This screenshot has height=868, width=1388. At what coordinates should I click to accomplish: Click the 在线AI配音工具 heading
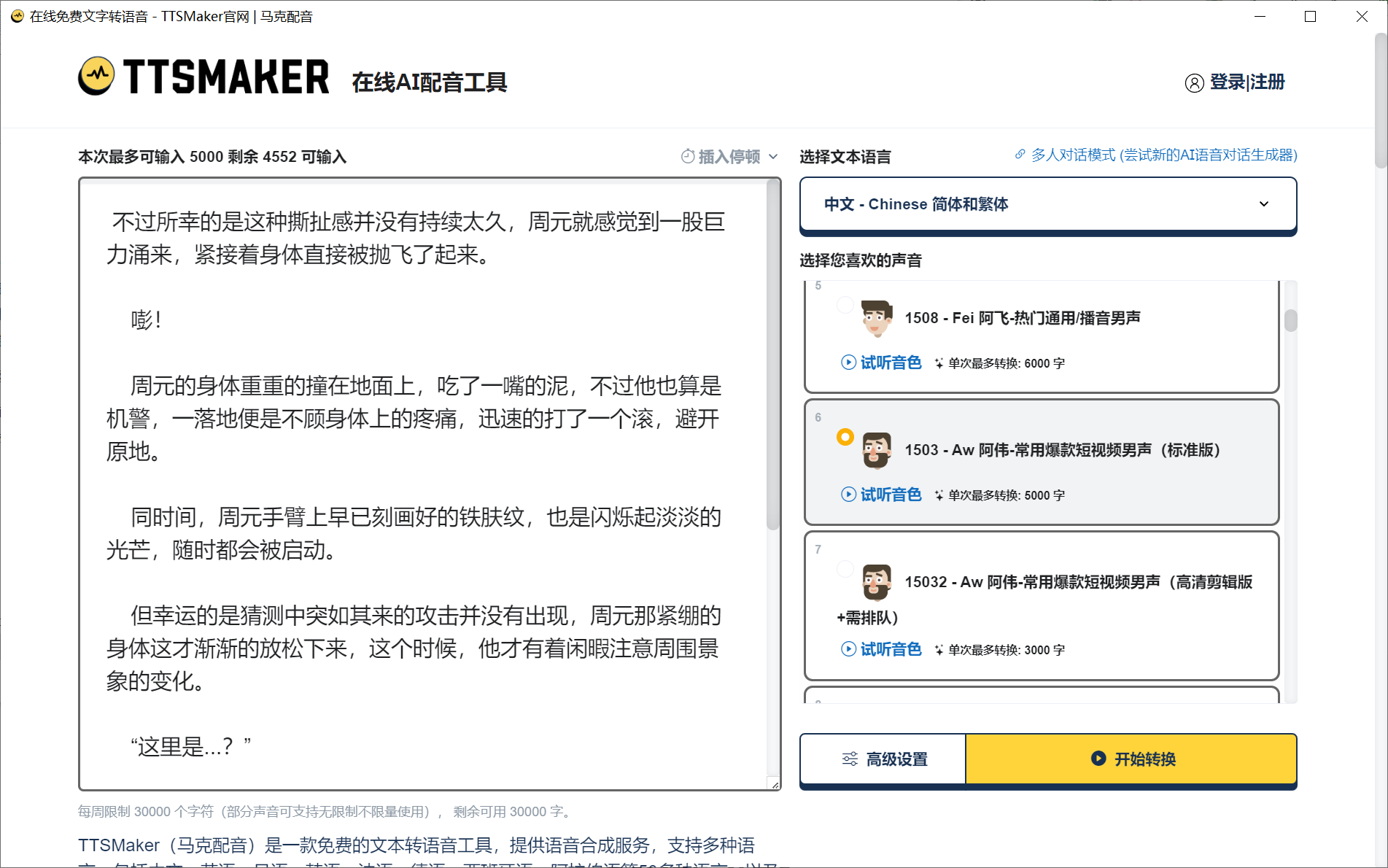[x=430, y=82]
